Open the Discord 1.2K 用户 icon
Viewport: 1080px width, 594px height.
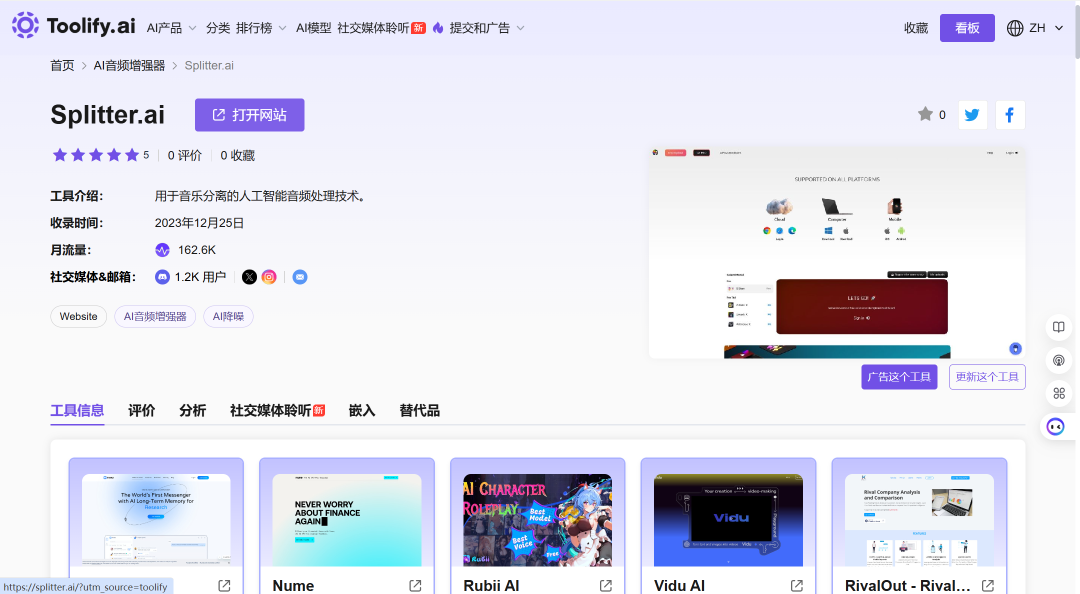pyautogui.click(x=162, y=277)
